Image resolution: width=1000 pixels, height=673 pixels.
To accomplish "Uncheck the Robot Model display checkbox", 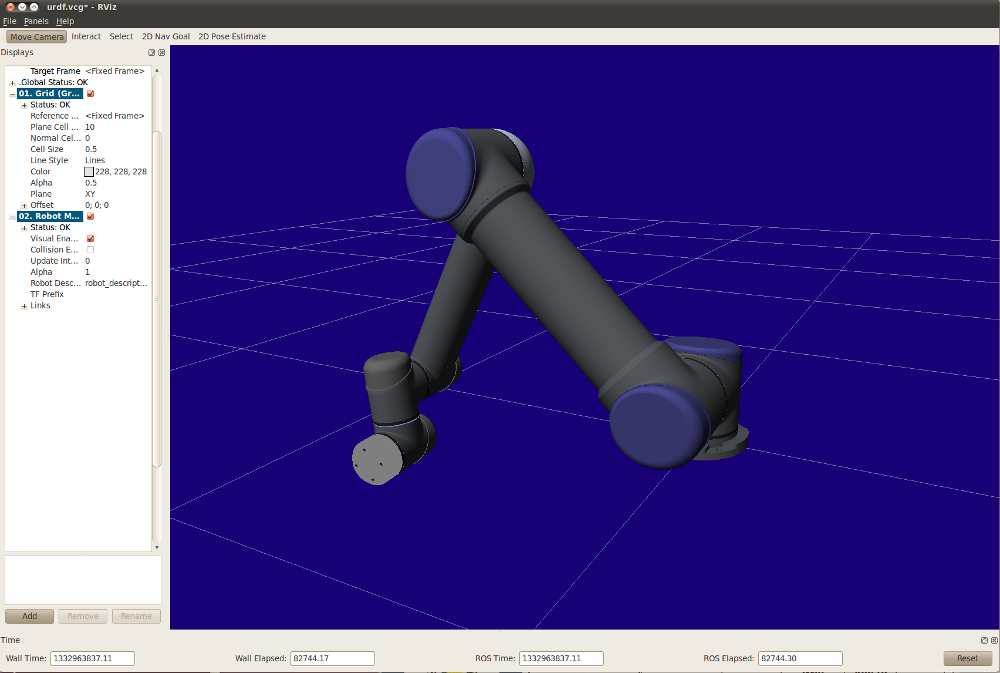I will (91, 216).
